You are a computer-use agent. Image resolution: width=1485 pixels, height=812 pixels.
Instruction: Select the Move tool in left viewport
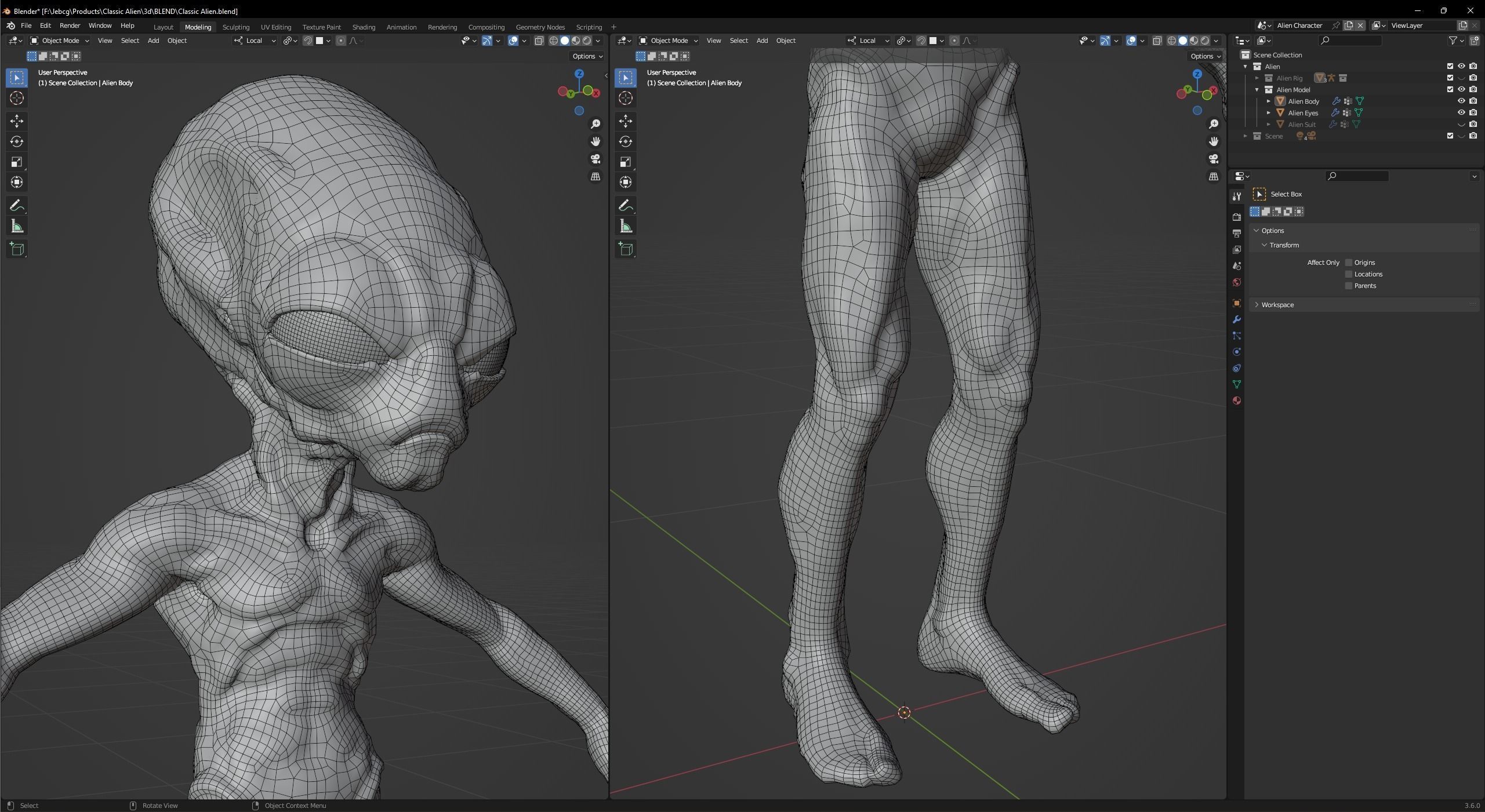[17, 121]
